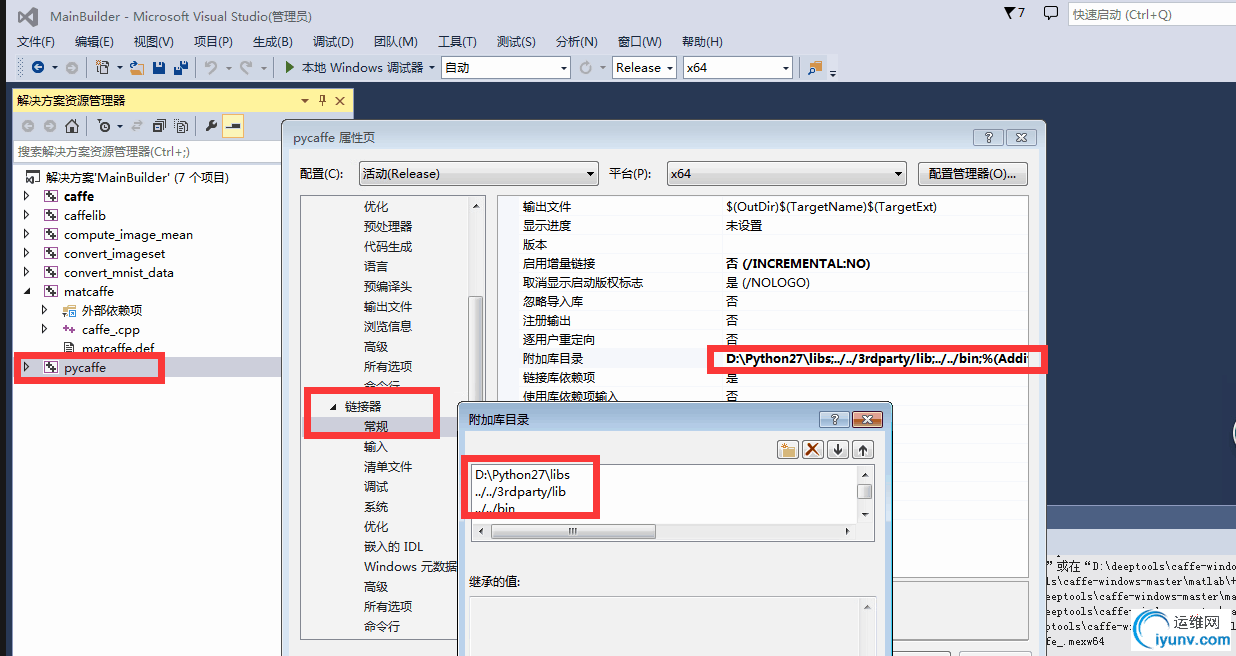
Task: Expand the convert_imageset project node
Action: point(27,253)
